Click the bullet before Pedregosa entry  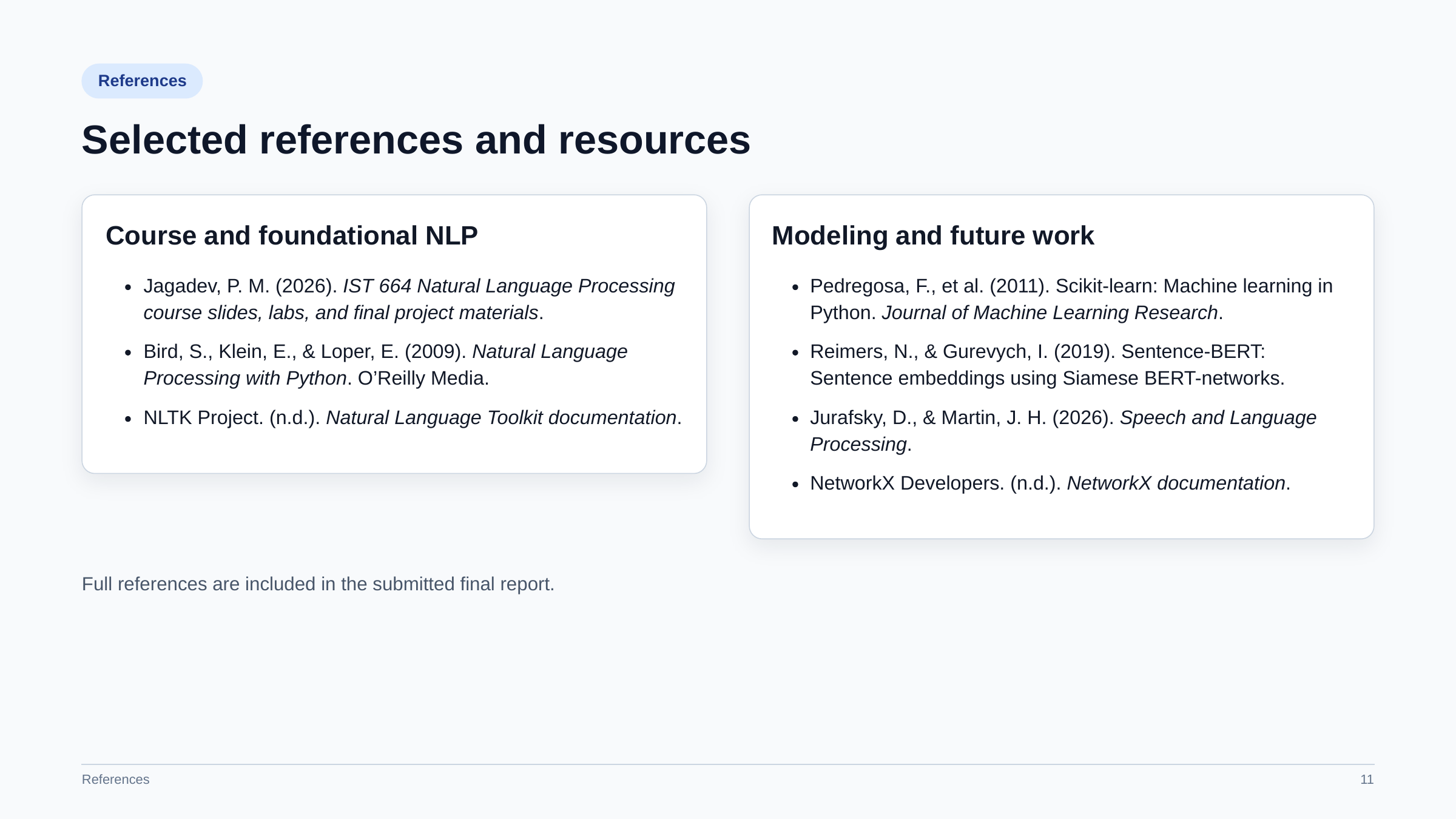(795, 287)
